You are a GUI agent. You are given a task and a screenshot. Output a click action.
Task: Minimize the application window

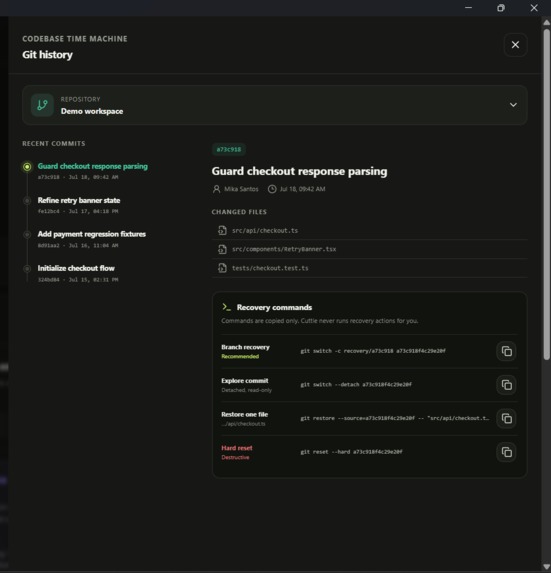468,8
